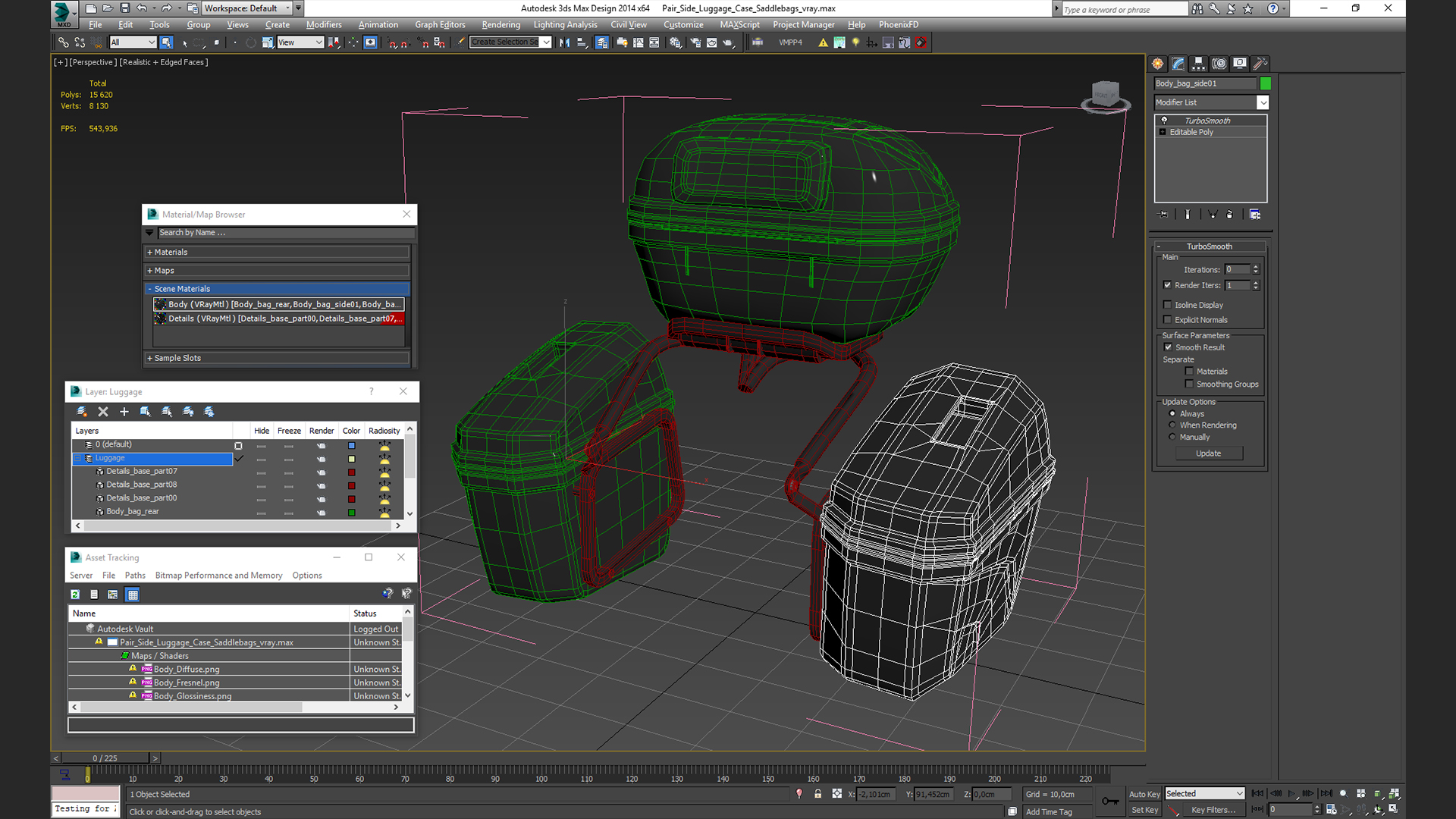
Task: Click the TurboSmooth Update button
Action: [1209, 453]
